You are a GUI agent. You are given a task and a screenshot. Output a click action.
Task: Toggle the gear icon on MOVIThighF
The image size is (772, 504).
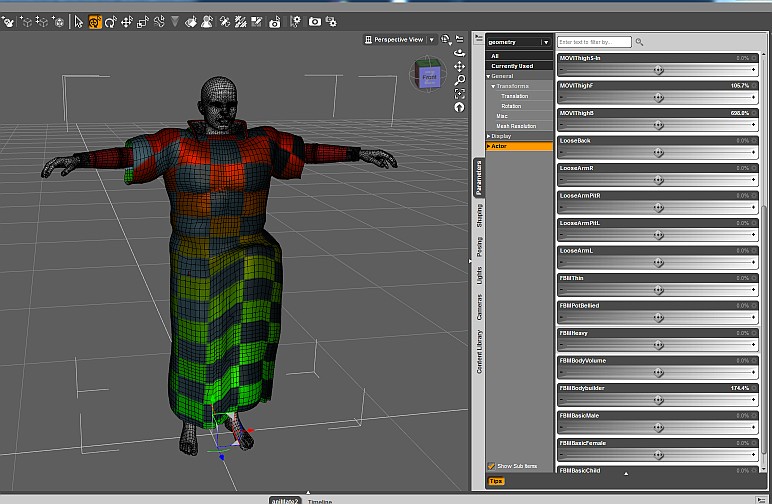point(754,86)
